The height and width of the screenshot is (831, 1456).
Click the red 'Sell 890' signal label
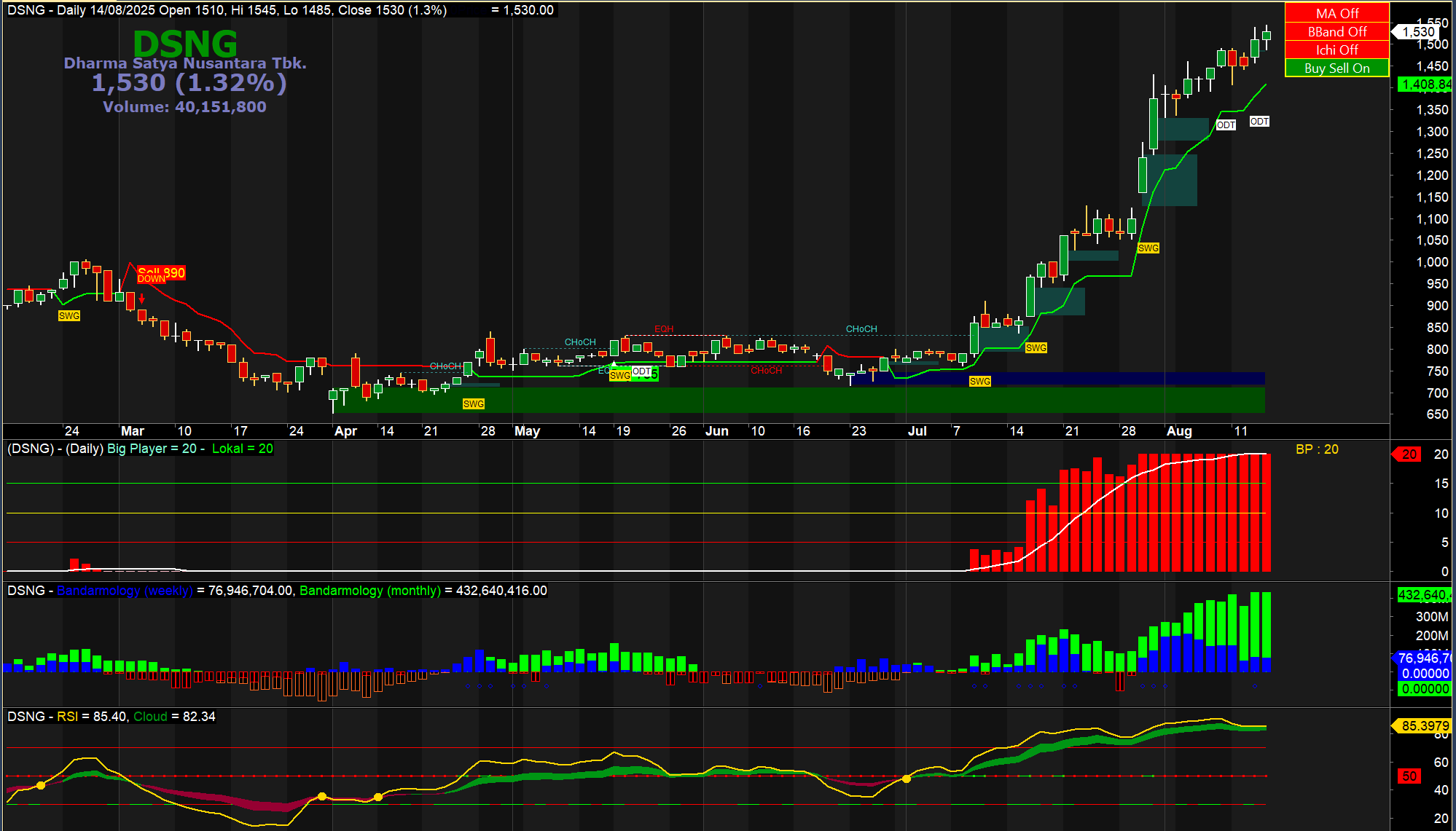click(162, 272)
